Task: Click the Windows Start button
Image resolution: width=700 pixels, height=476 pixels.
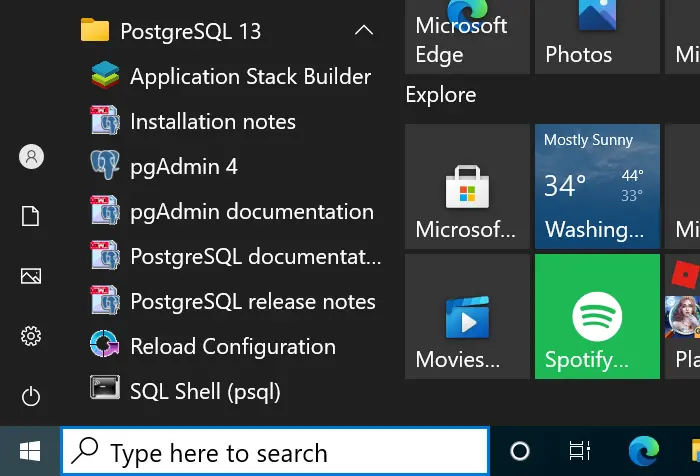Action: click(x=30, y=451)
